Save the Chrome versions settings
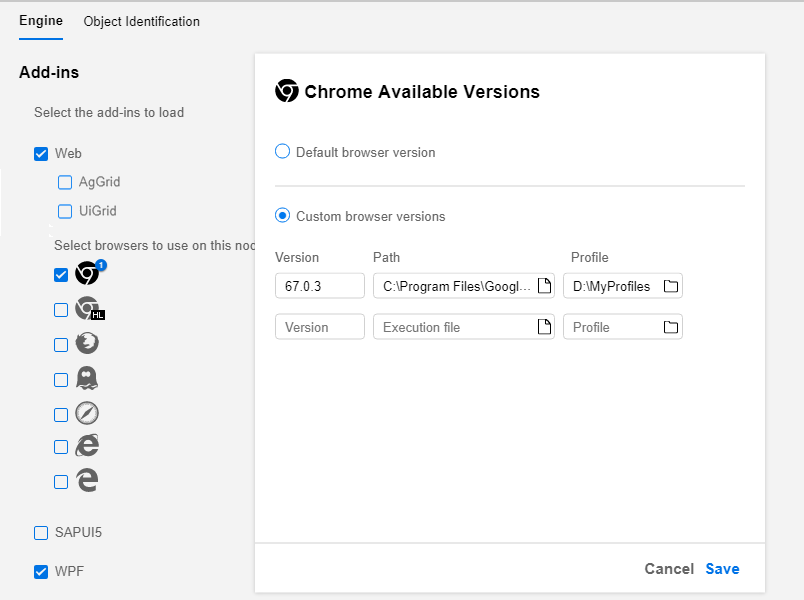 (722, 569)
